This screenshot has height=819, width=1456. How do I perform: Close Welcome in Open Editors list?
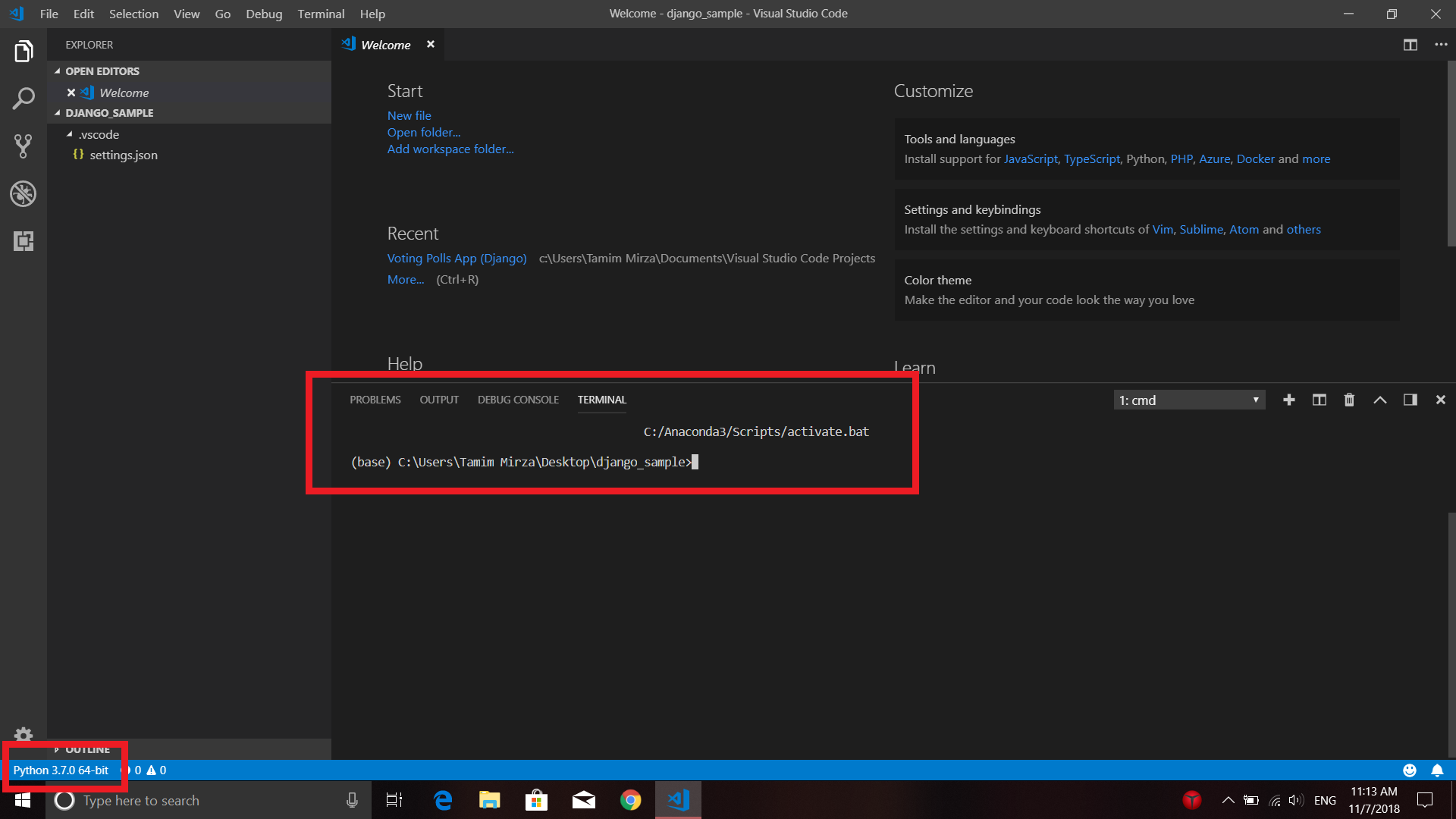click(71, 93)
